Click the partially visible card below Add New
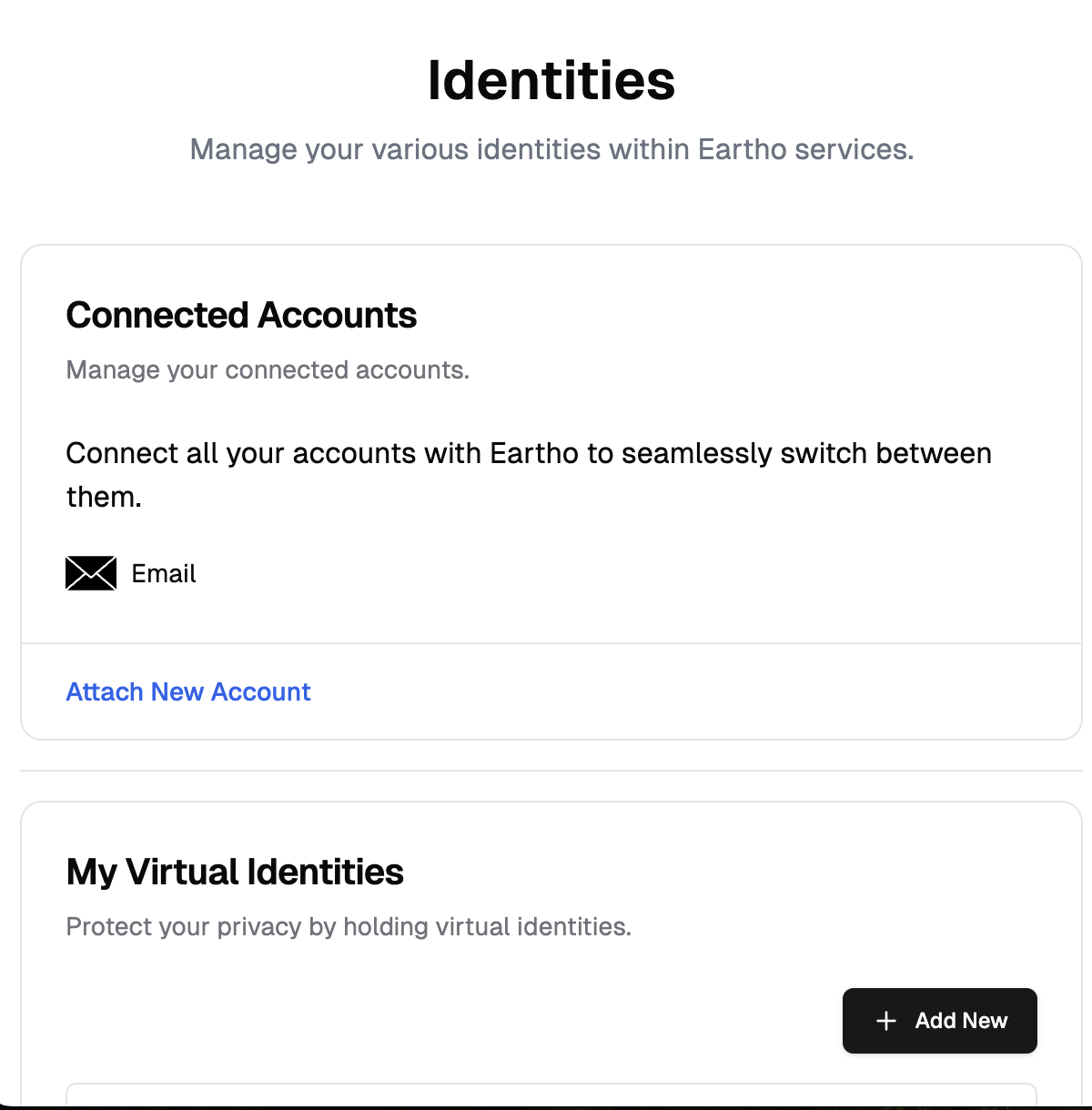This screenshot has width=1092, height=1110. click(551, 1095)
